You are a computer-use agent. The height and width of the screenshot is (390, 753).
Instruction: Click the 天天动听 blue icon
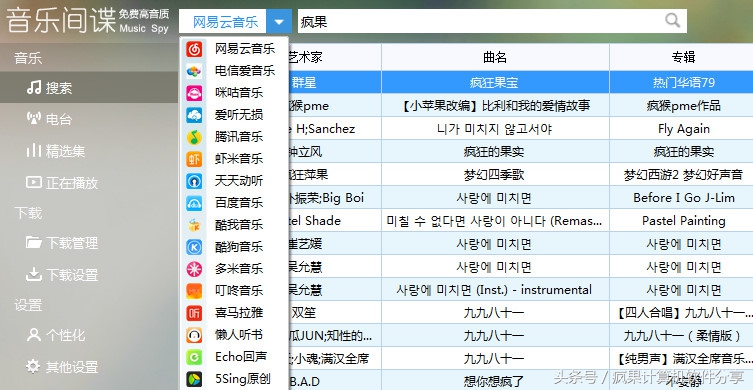(194, 181)
